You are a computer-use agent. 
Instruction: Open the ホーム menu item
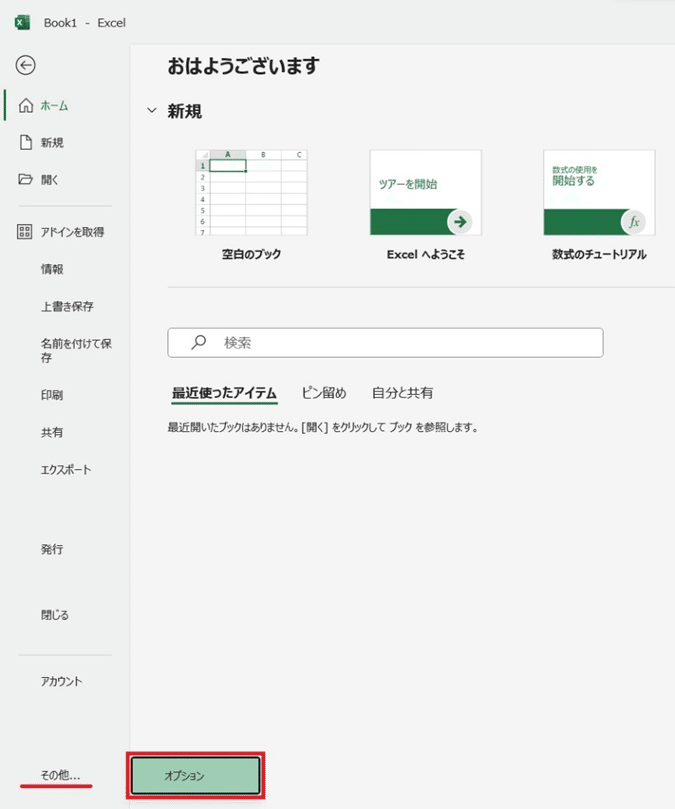pyautogui.click(x=54, y=106)
